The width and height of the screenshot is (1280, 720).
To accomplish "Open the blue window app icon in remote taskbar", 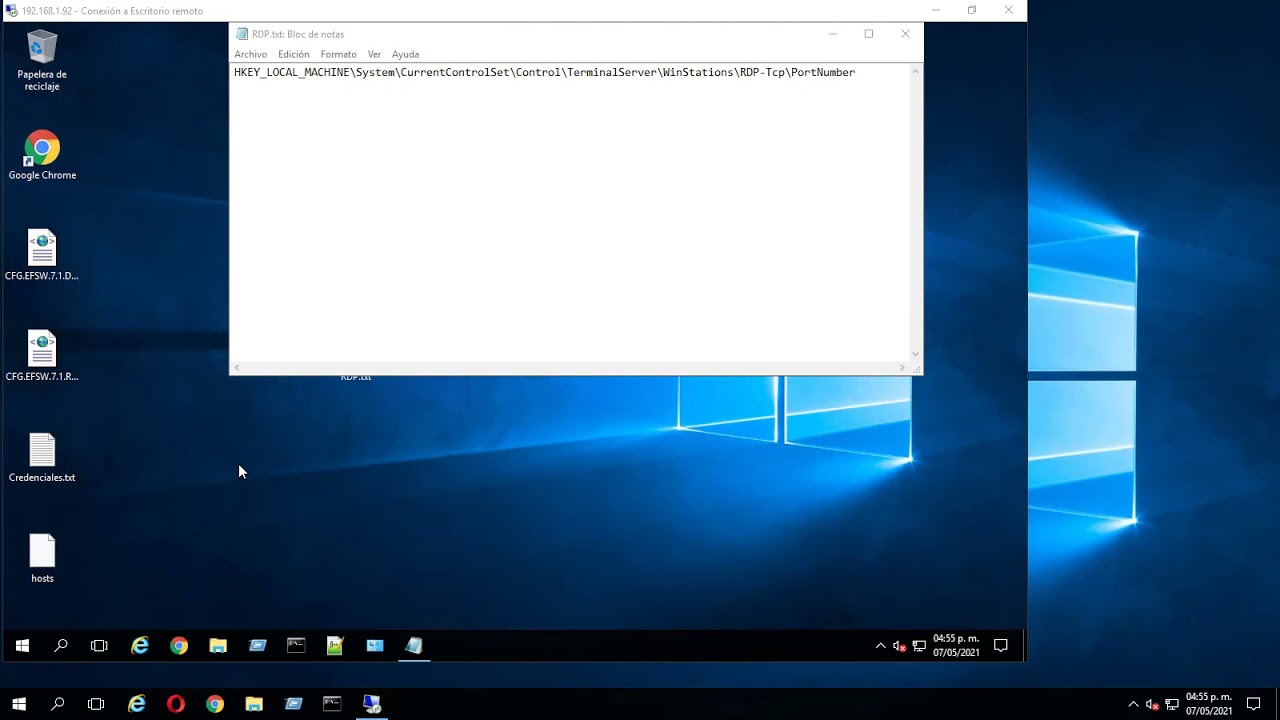I will (257, 646).
